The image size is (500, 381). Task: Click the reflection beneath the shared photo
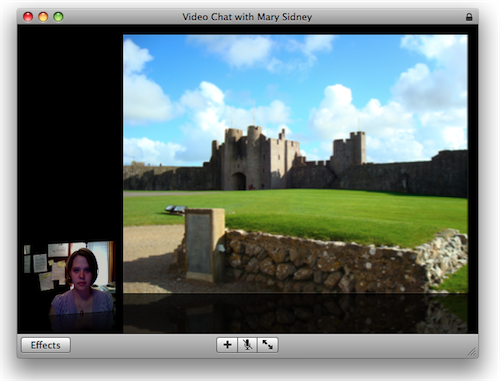[x=295, y=313]
